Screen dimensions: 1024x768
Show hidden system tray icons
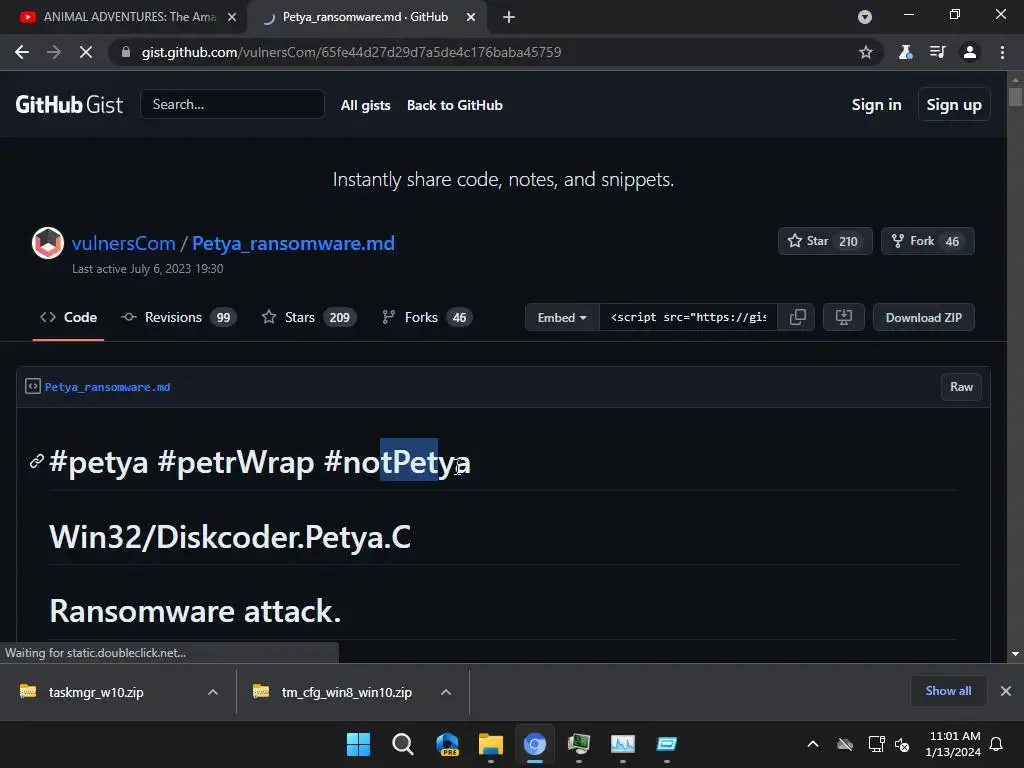pos(812,744)
